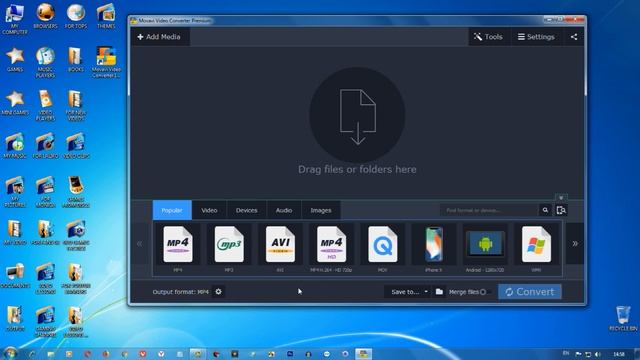
Task: Select the MP3 format preset
Action: [229, 249]
